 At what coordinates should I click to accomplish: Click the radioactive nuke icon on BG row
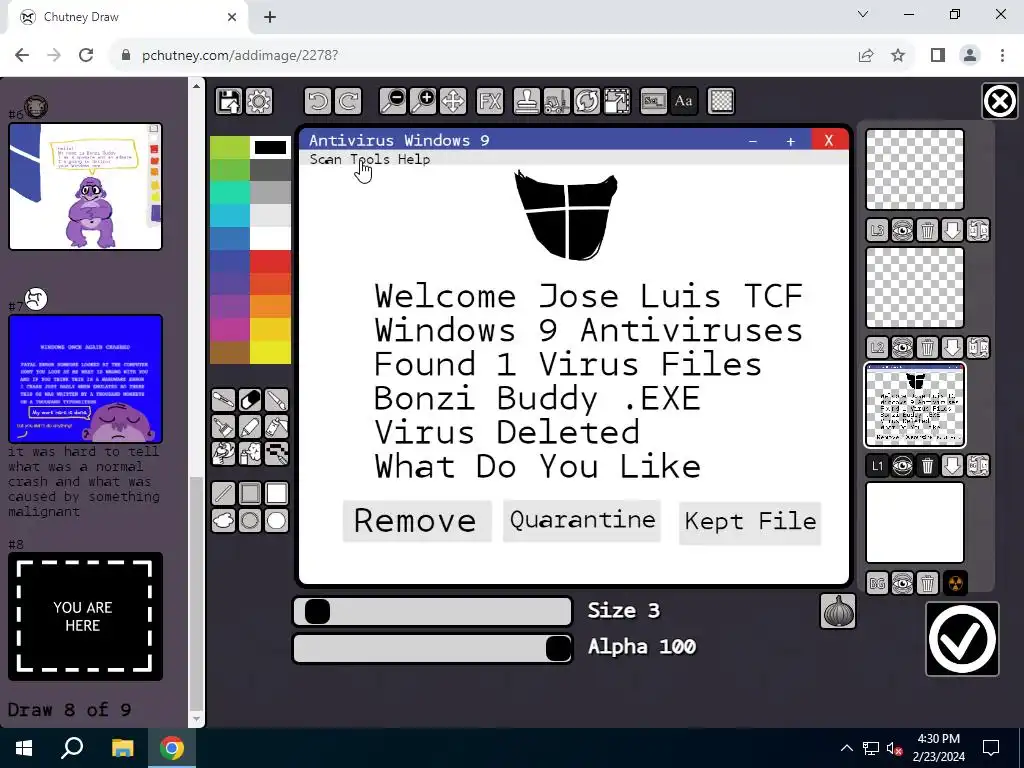click(x=955, y=583)
